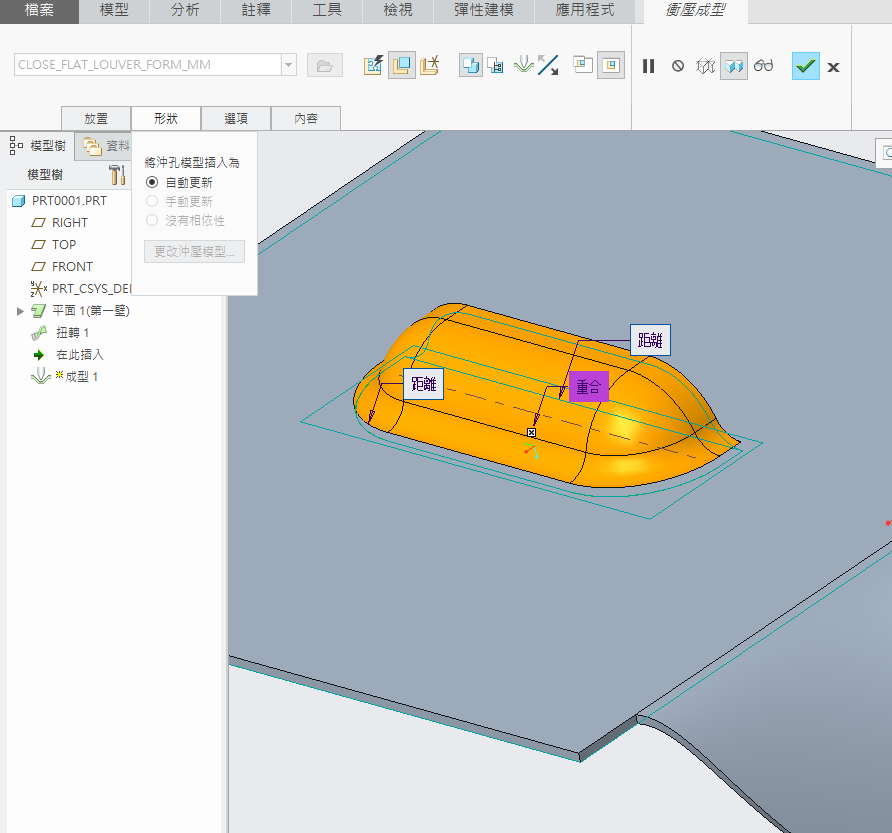Click the hammer settings icon in the model tree
Image resolution: width=892 pixels, height=833 pixels.
pos(117,175)
